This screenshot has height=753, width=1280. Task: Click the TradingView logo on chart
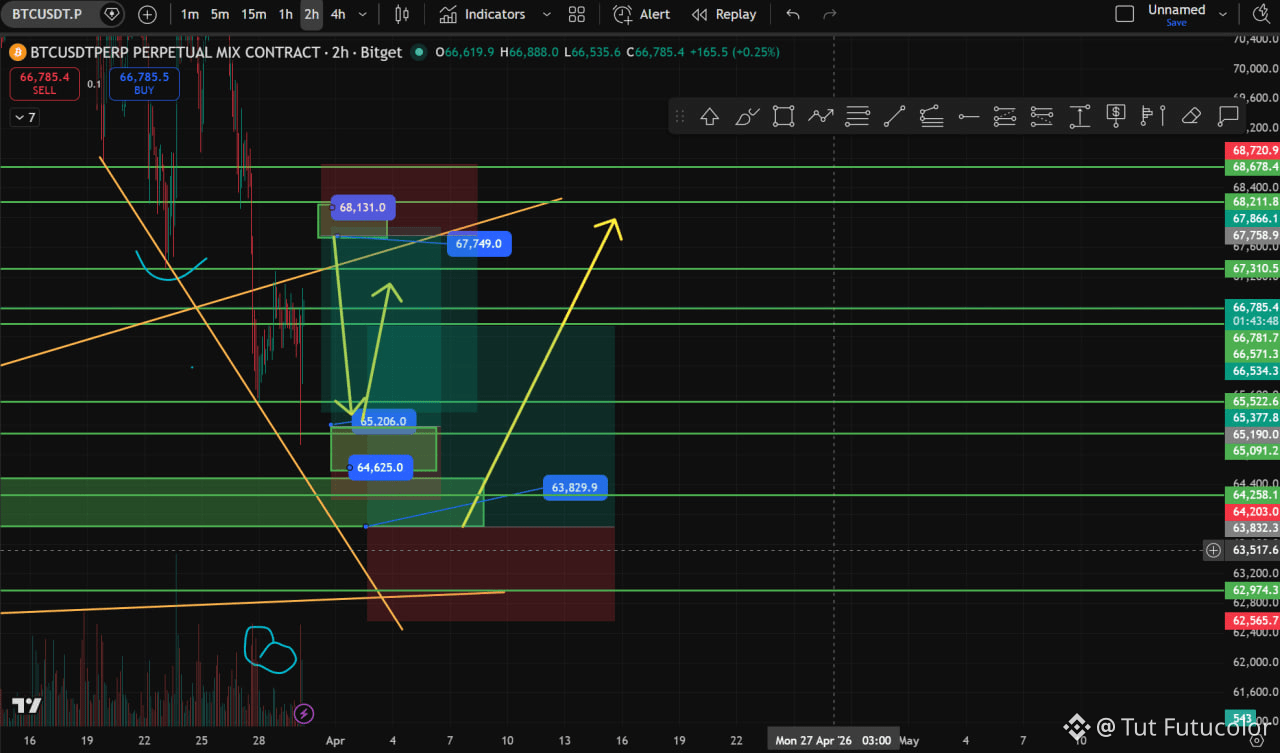pyautogui.click(x=26, y=706)
